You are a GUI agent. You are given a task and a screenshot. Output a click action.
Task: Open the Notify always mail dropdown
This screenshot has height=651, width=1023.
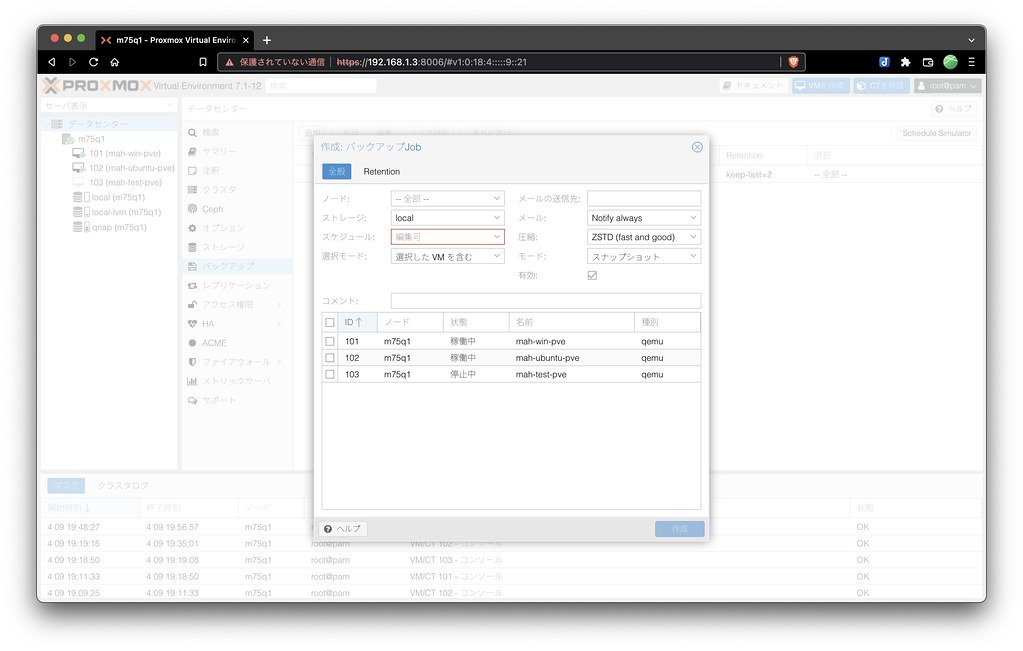tap(644, 218)
